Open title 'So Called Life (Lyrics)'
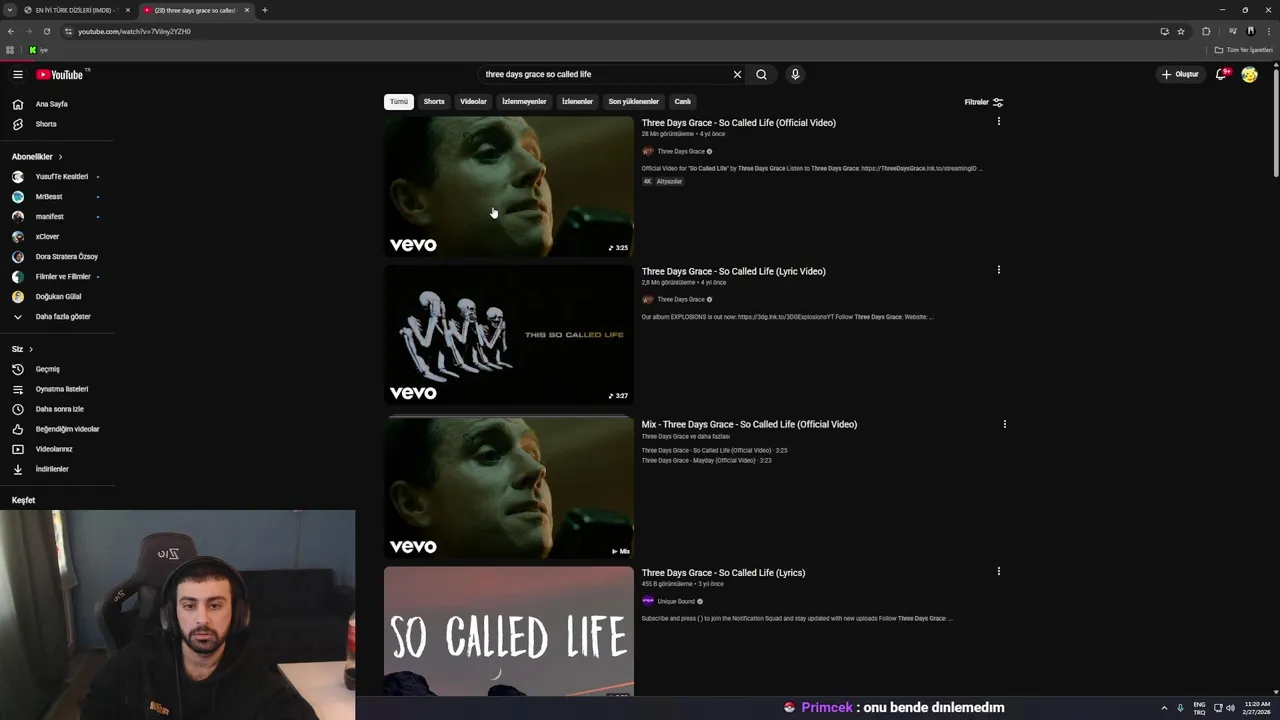The height and width of the screenshot is (720, 1280). pos(723,573)
